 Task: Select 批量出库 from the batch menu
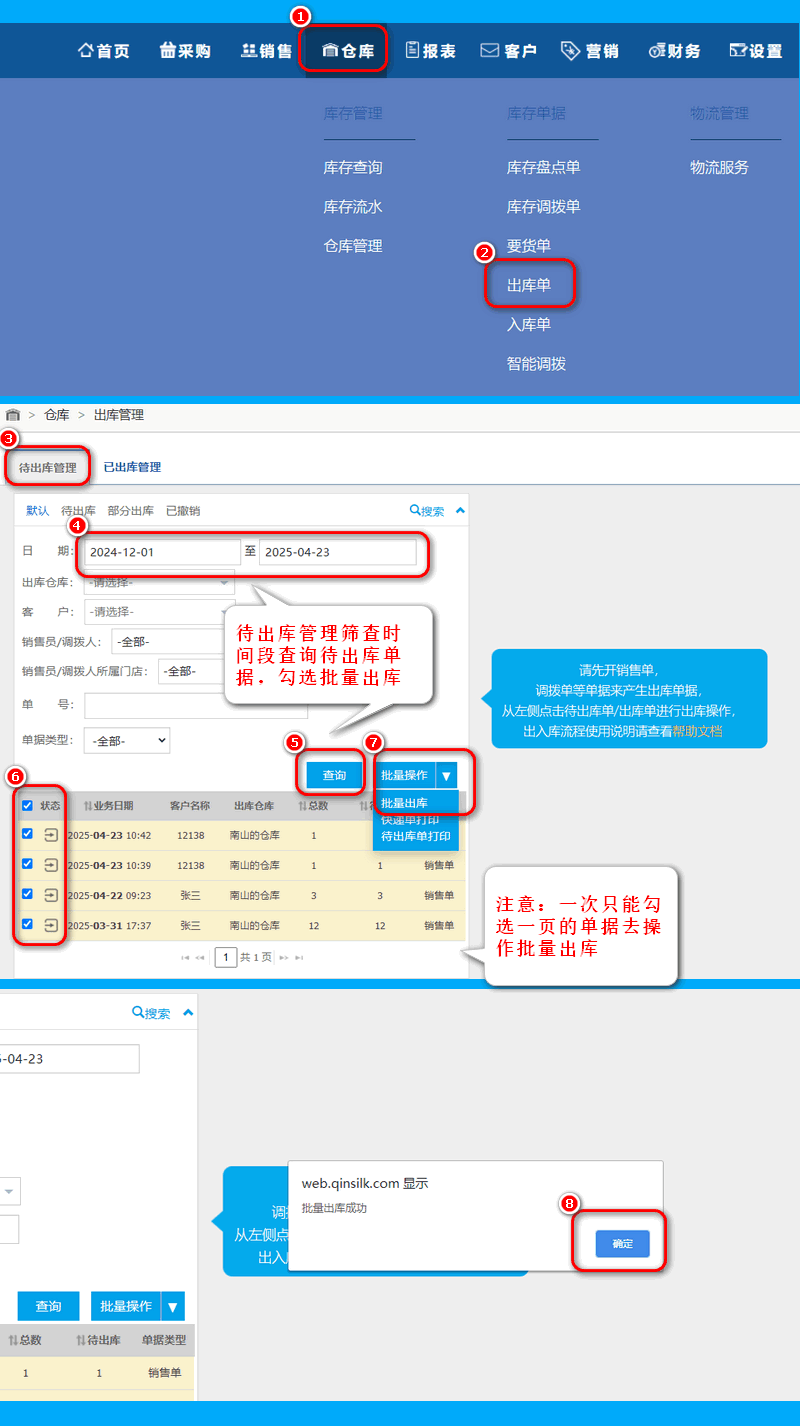pos(405,803)
